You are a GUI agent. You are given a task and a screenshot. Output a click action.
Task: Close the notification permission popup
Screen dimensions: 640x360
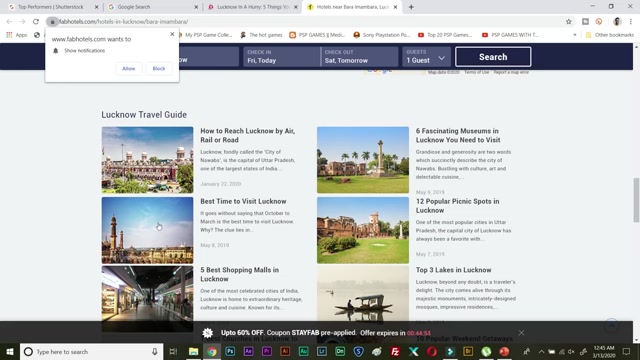172,34
